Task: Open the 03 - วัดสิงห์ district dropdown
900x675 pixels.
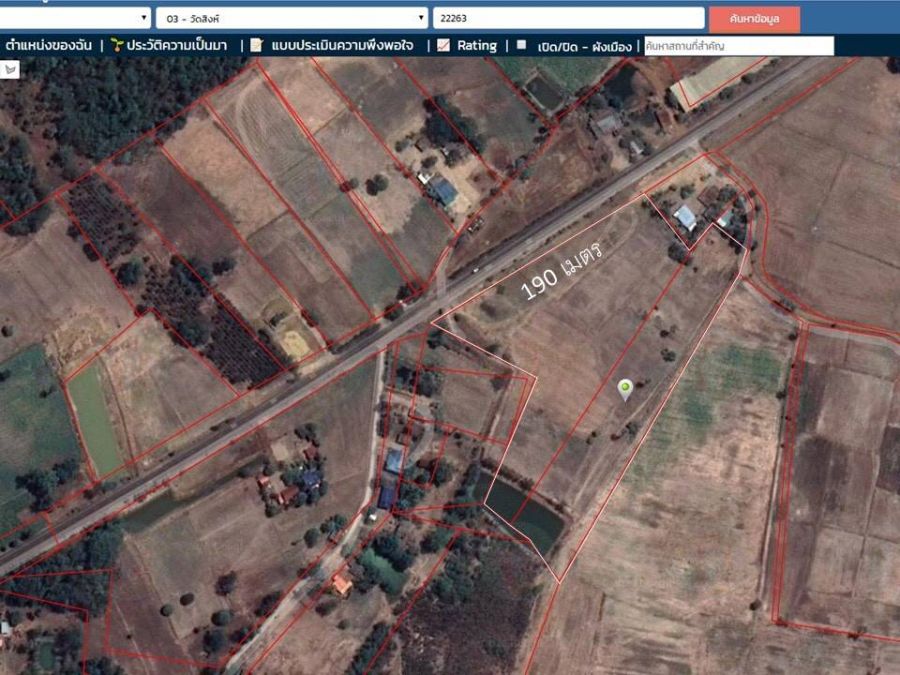Action: point(292,18)
